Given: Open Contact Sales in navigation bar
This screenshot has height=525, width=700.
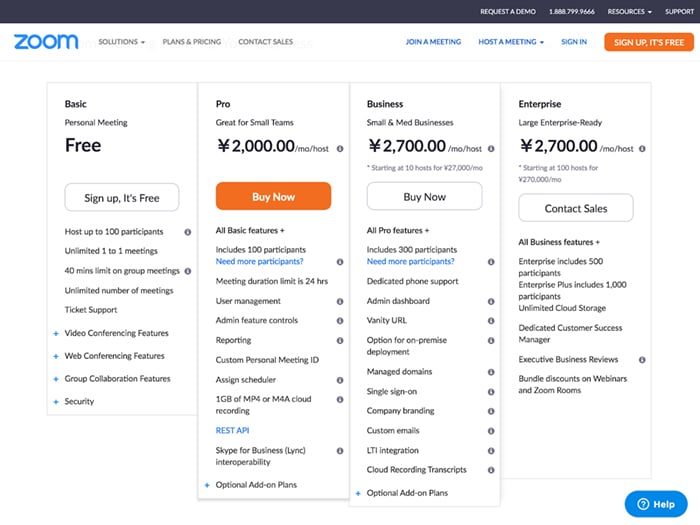Looking at the screenshot, I should pos(266,42).
